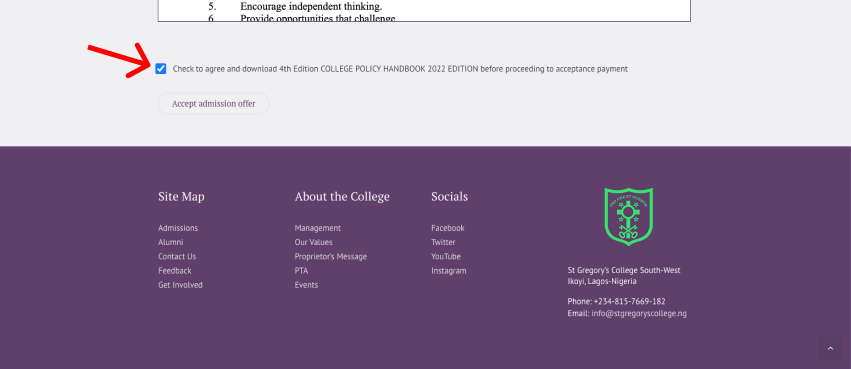Viewport: 851px width, 369px height.
Task: Open Get Involved link
Action: tap(180, 285)
